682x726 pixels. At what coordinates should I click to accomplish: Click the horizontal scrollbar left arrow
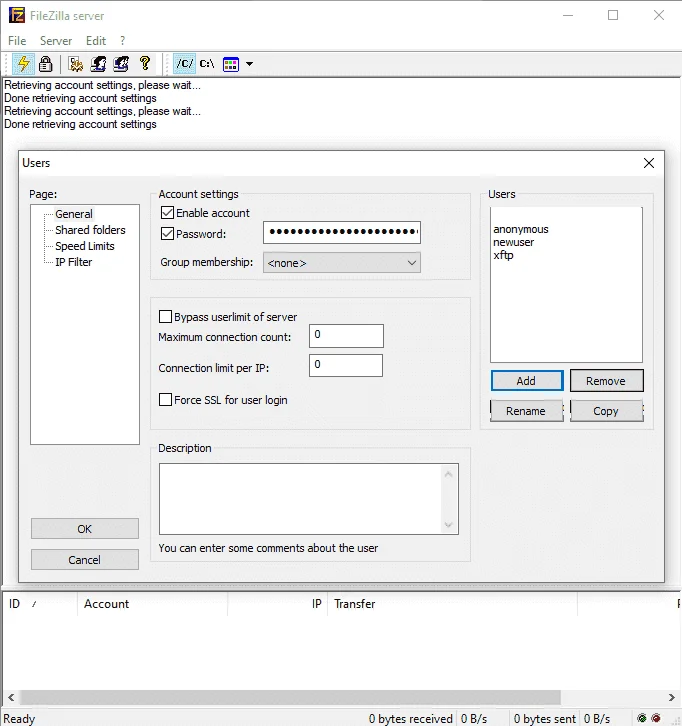[11, 697]
